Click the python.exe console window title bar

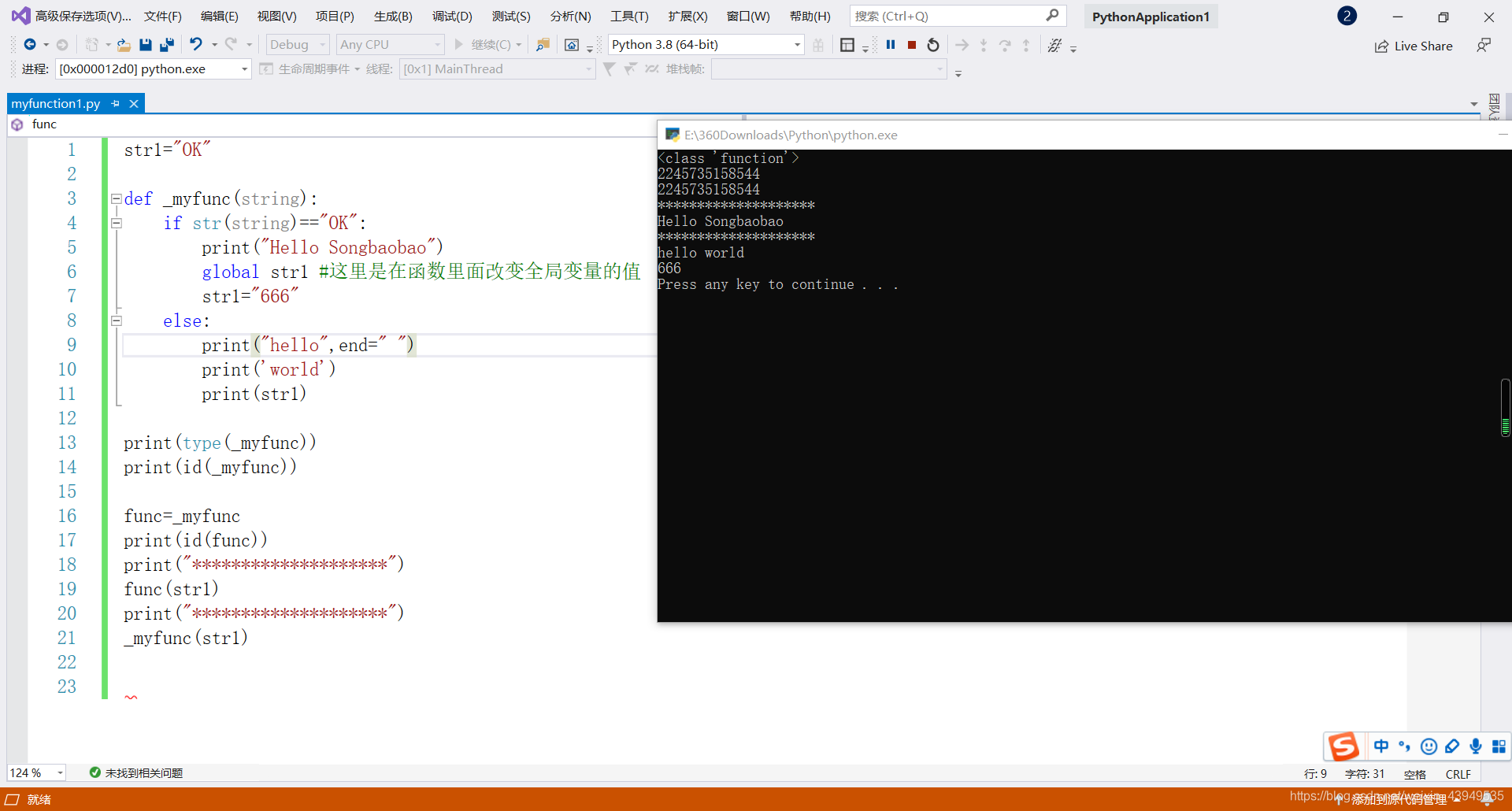tap(1084, 135)
